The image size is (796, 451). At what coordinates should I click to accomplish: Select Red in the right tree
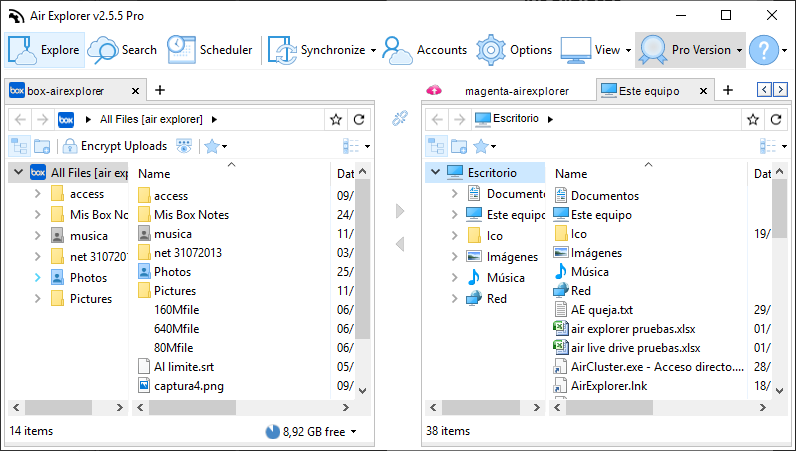click(496, 299)
